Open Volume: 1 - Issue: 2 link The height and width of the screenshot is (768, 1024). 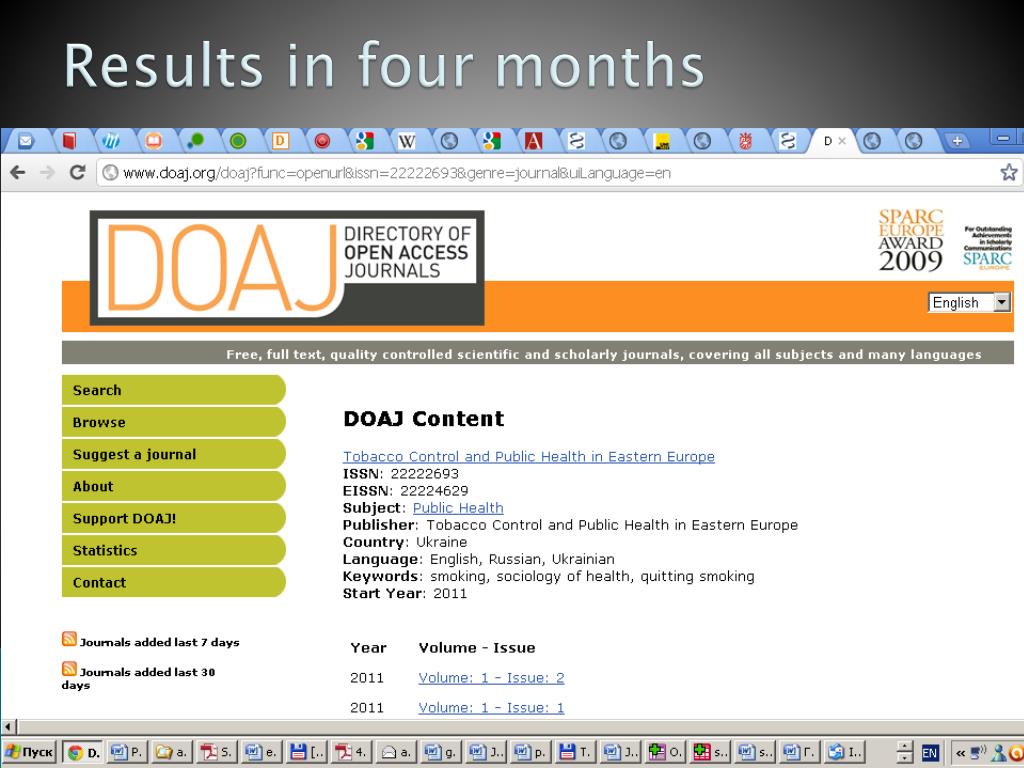click(x=491, y=678)
